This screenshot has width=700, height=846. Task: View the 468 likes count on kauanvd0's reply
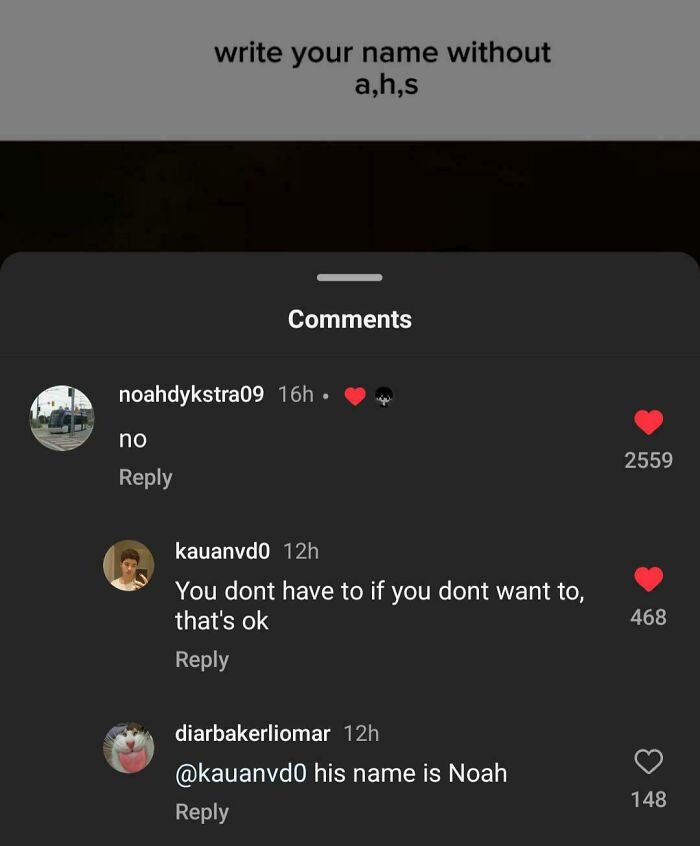click(648, 617)
